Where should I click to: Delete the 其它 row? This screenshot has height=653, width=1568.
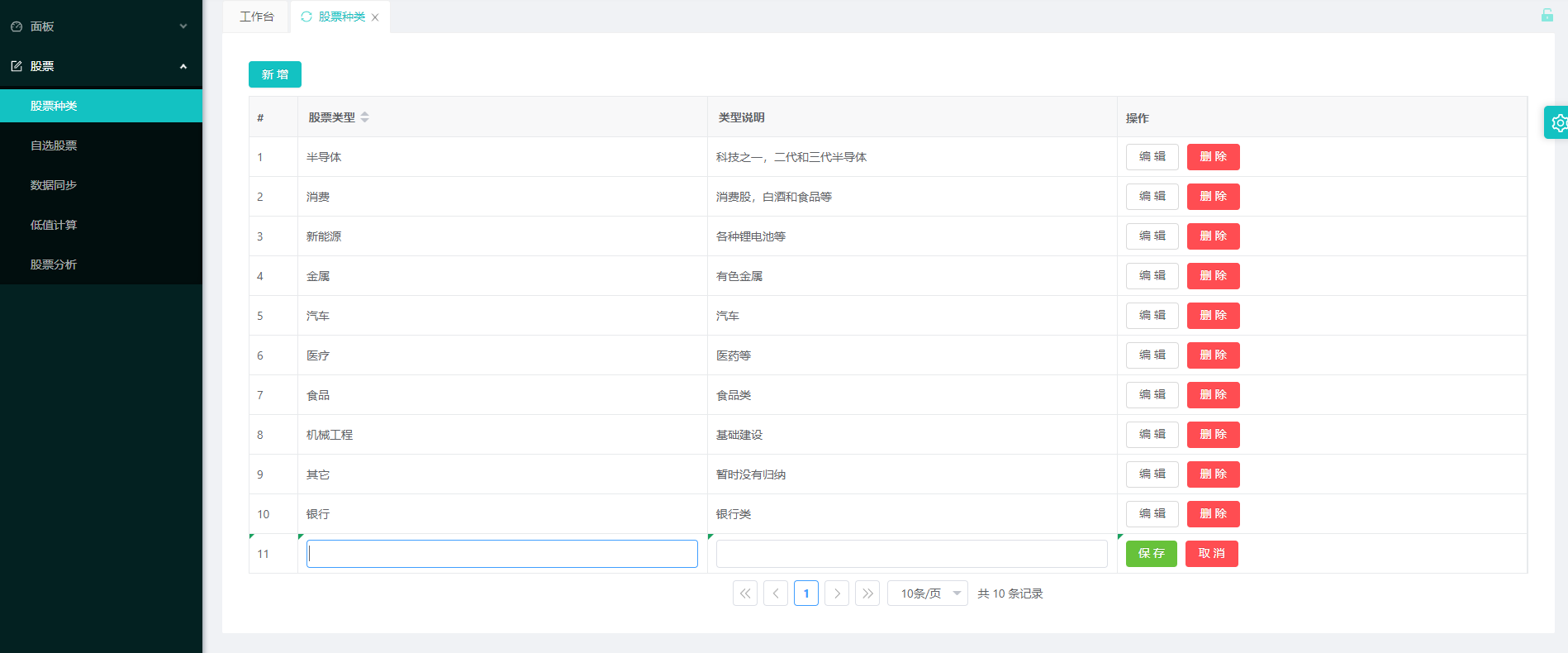pyautogui.click(x=1214, y=474)
